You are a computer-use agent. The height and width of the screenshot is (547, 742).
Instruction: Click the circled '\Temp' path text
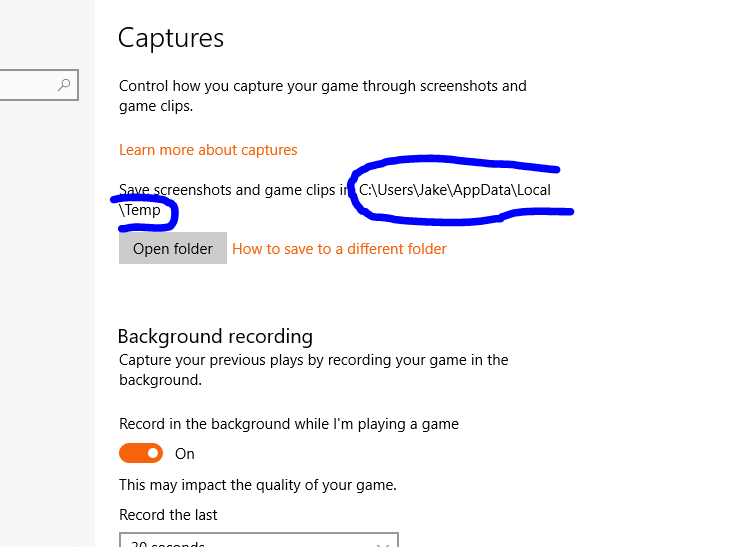[x=140, y=210]
